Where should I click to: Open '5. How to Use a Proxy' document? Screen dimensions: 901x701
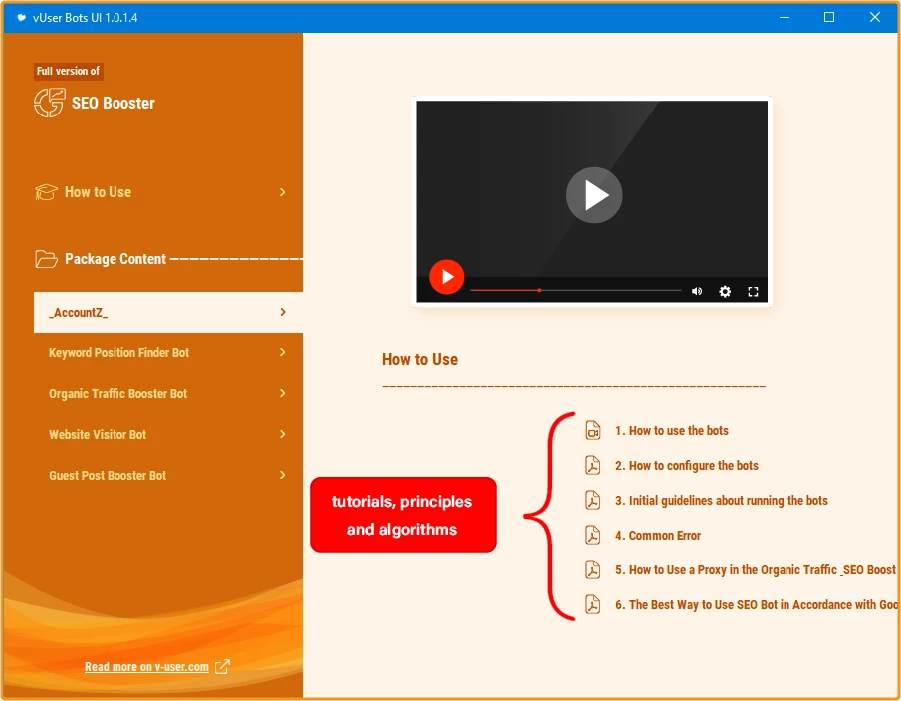tap(755, 569)
